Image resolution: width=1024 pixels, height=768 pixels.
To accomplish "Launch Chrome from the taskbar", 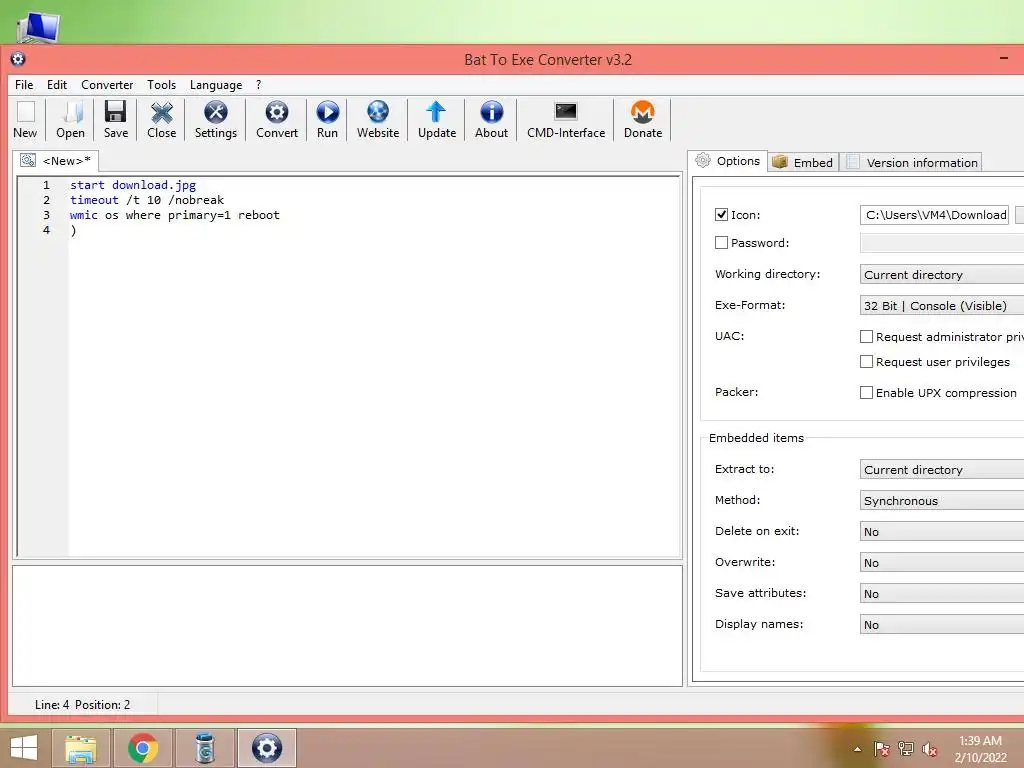I will click(x=143, y=748).
